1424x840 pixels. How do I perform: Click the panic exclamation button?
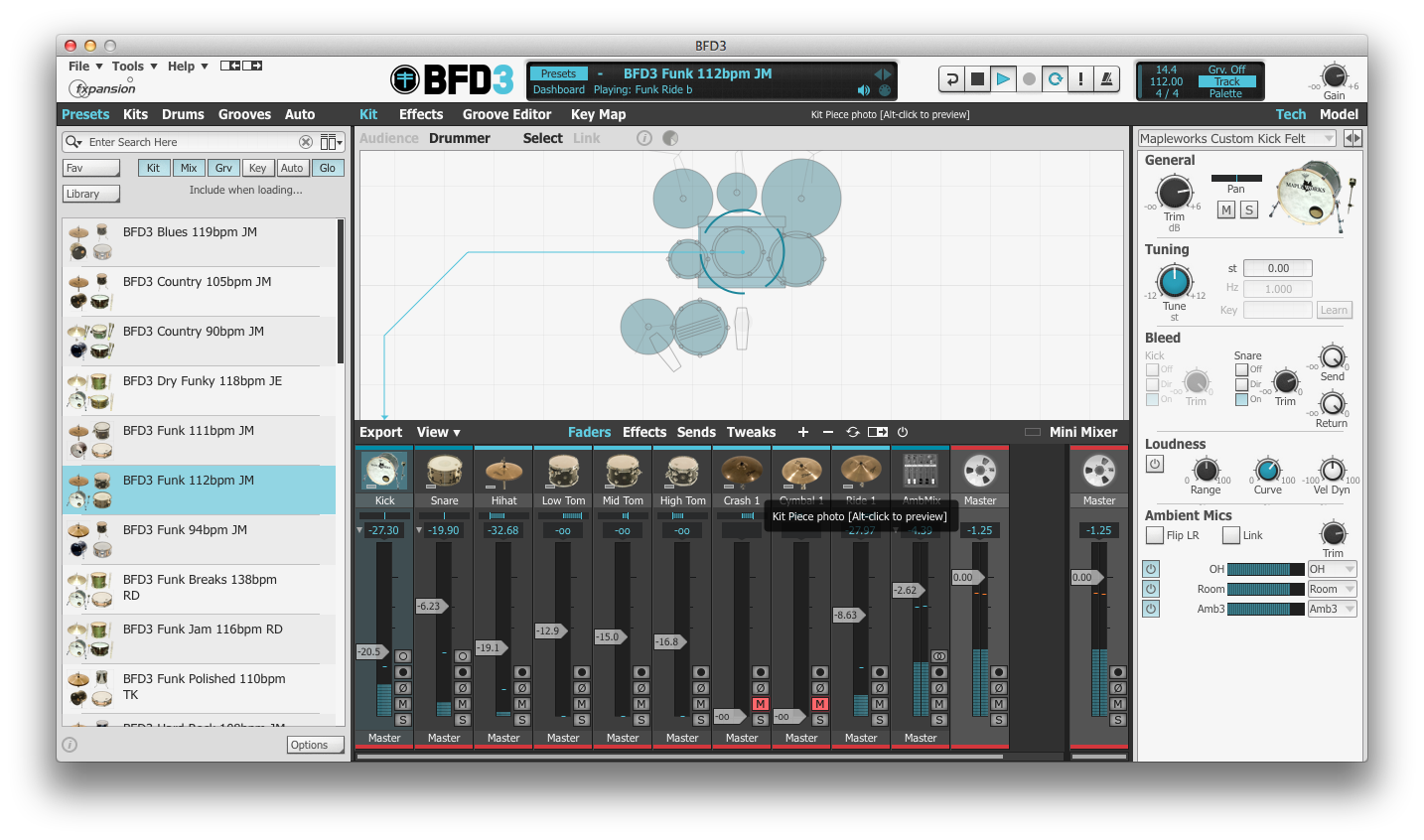pyautogui.click(x=1080, y=79)
